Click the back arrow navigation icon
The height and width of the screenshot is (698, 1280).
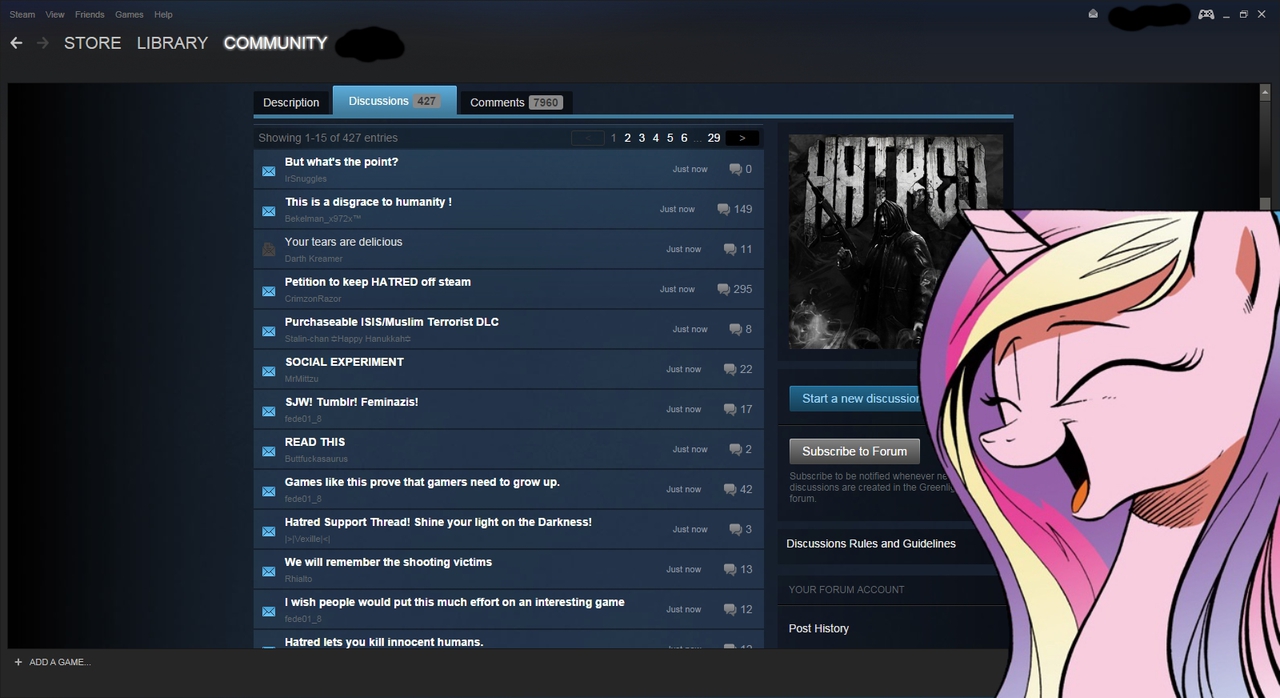point(16,43)
